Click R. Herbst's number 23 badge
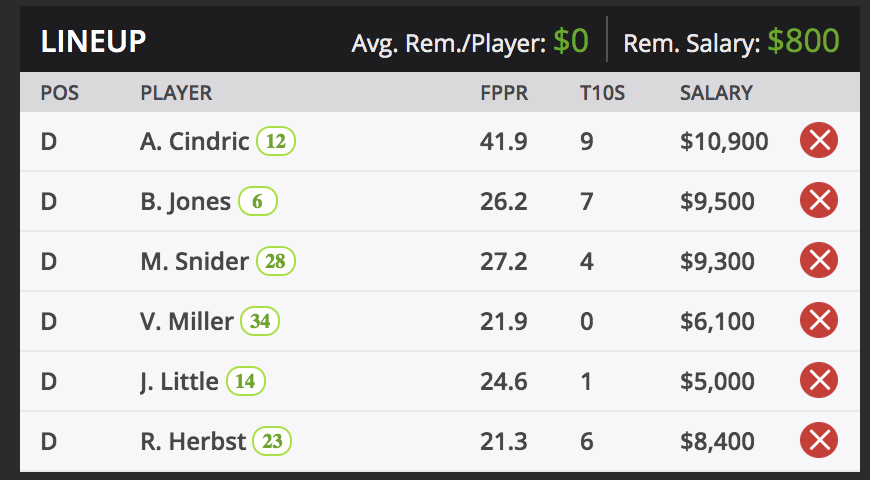The image size is (870, 480). [272, 442]
